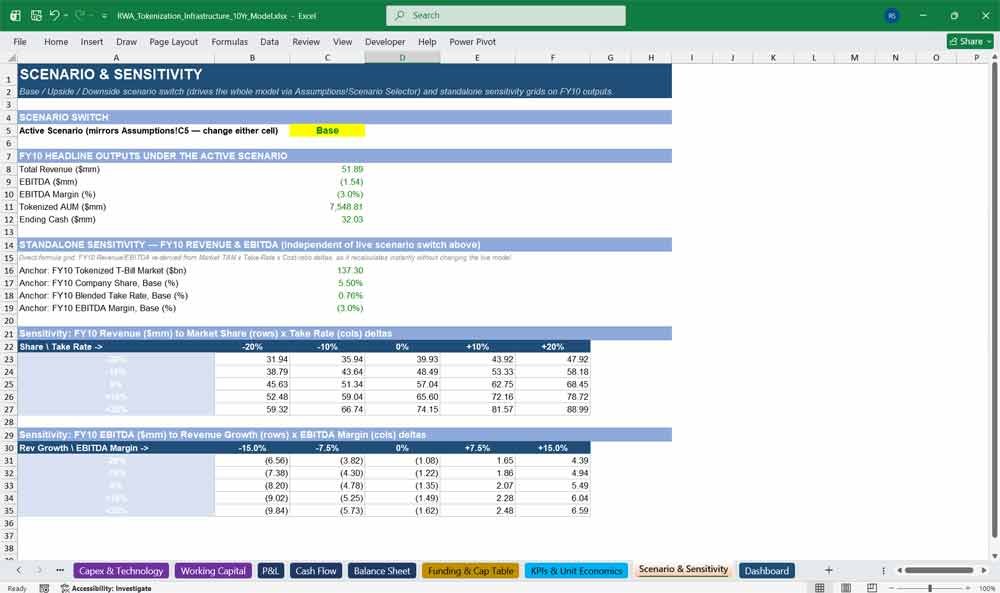Select column A header

(x=116, y=57)
